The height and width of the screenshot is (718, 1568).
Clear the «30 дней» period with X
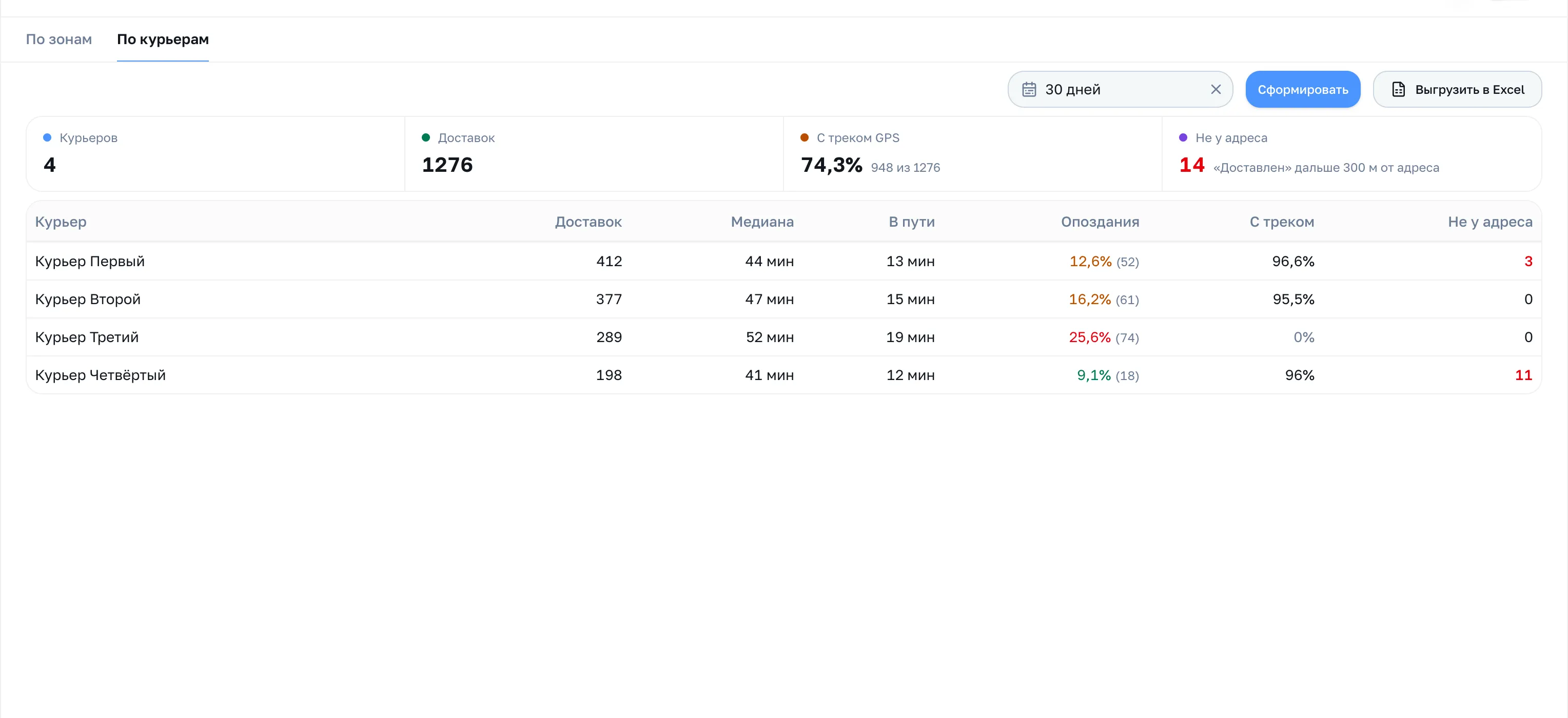point(1216,89)
